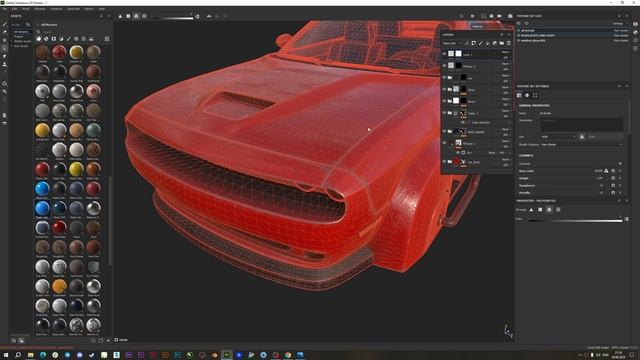Select the Smudge tool in left toolbar

[x=4, y=56]
